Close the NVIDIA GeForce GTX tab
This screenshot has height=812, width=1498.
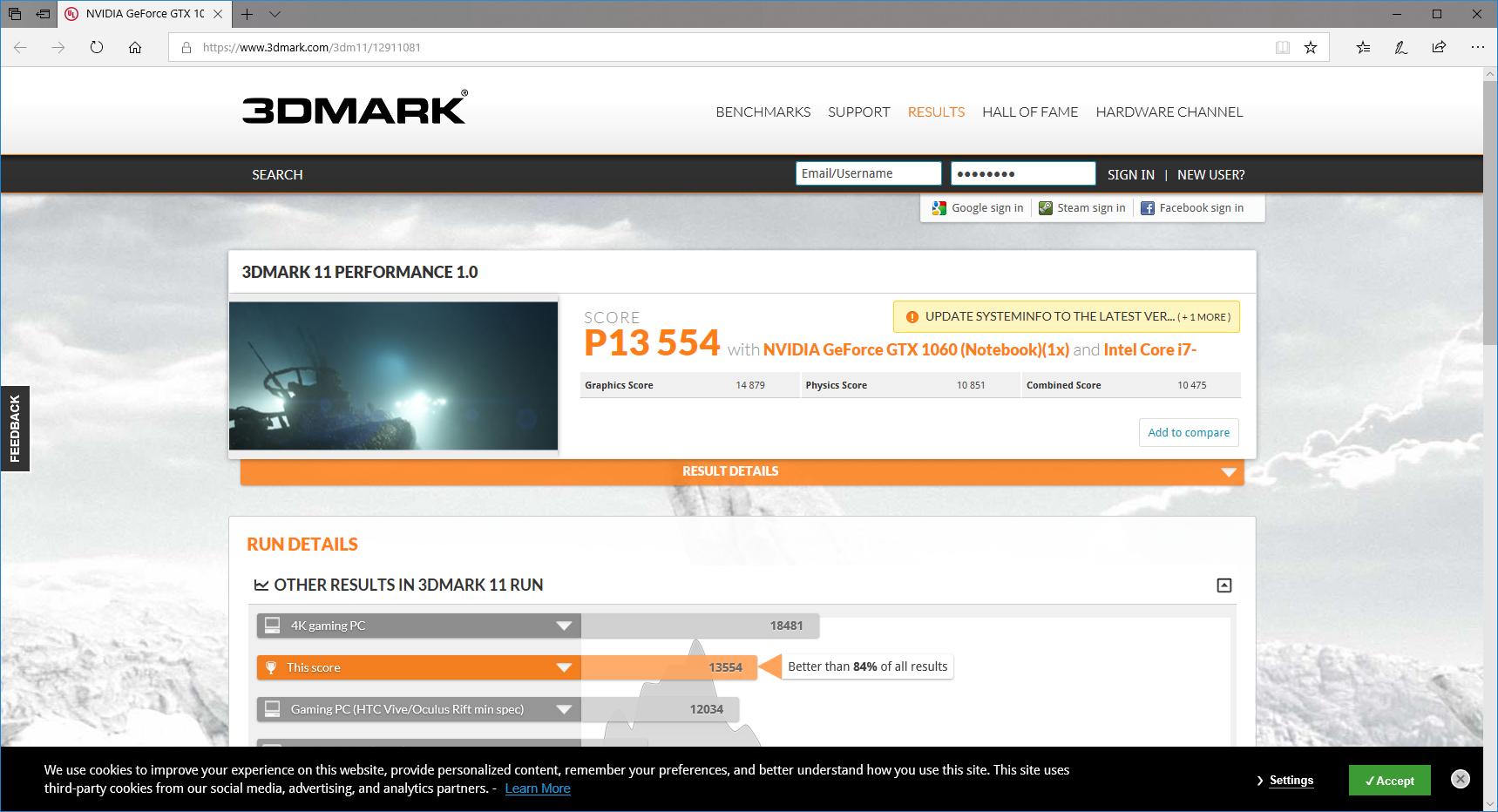point(218,14)
